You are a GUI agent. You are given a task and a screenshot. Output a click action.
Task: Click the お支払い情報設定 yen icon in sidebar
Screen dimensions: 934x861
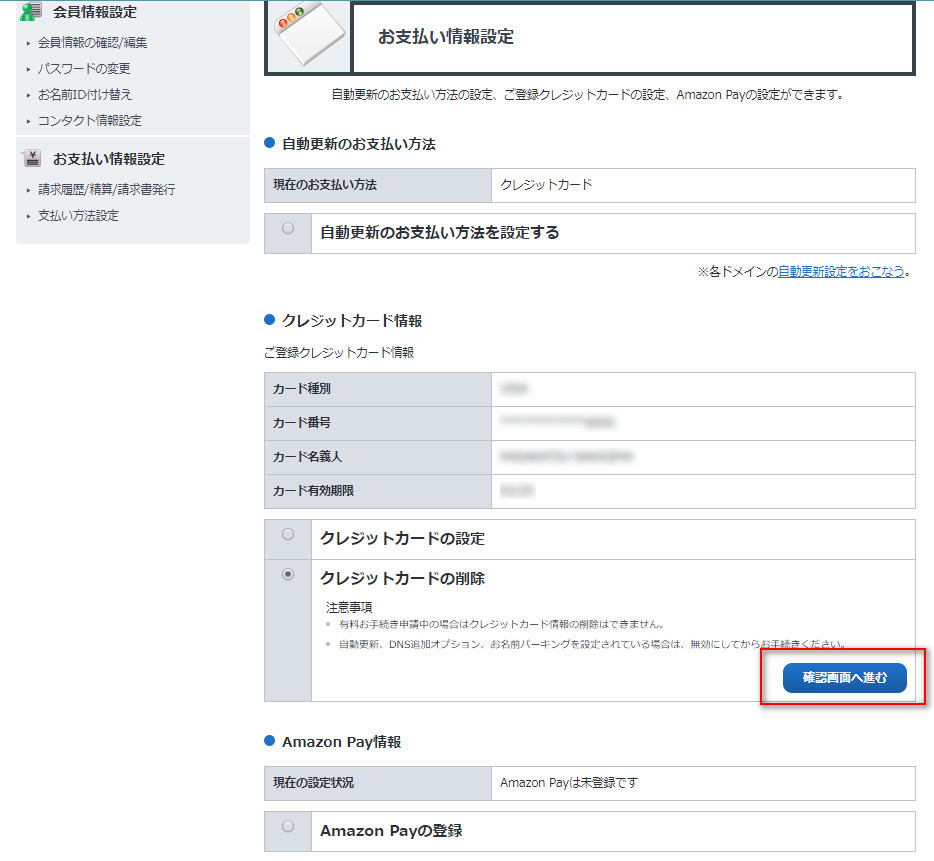[x=32, y=158]
